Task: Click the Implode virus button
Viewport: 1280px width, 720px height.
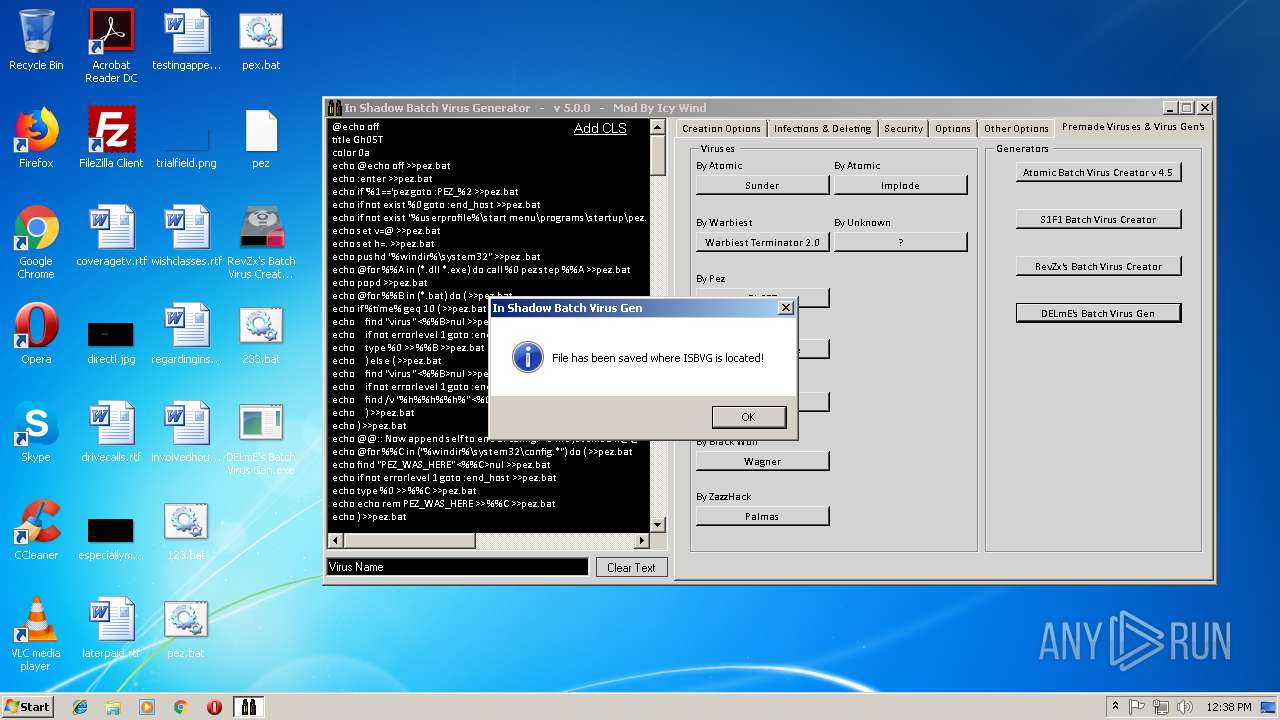Action: click(x=900, y=185)
